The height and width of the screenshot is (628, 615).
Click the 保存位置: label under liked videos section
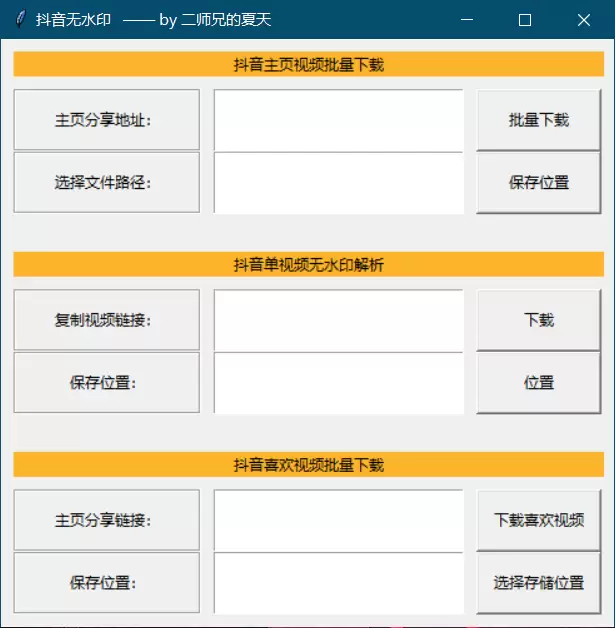click(x=107, y=583)
